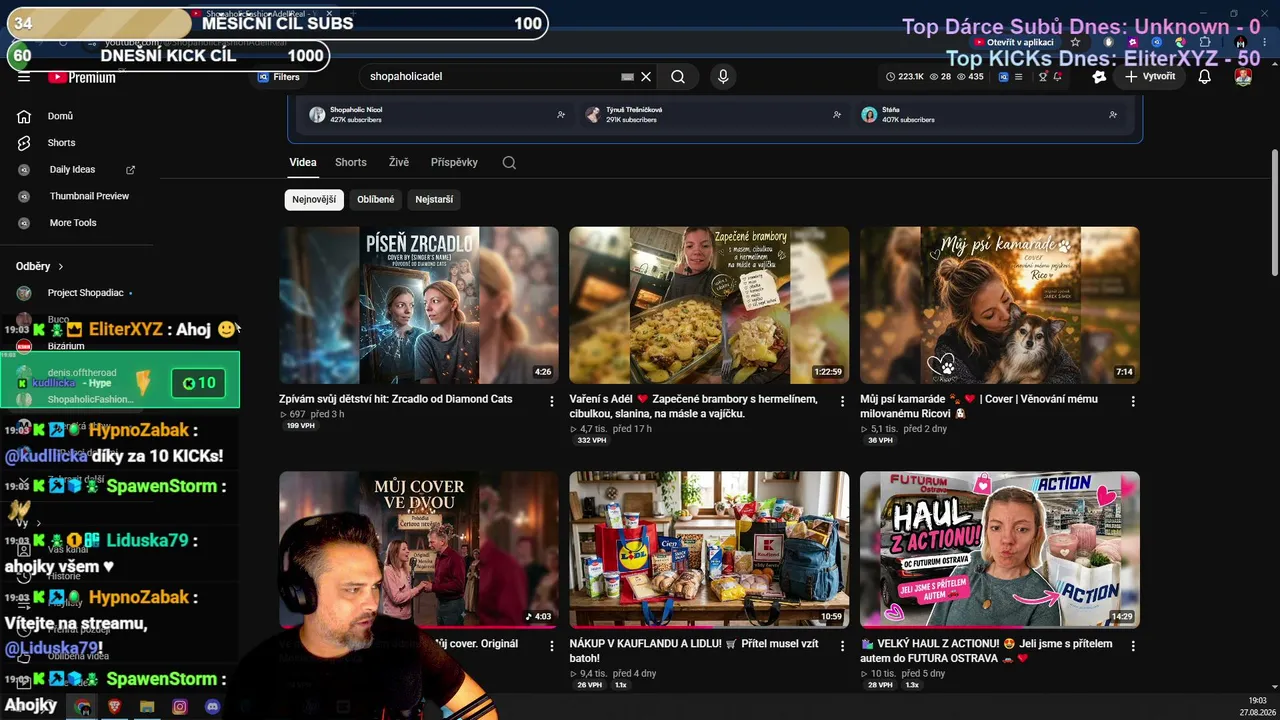
Task: Bookmark this page with the star
Action: click(x=1075, y=42)
